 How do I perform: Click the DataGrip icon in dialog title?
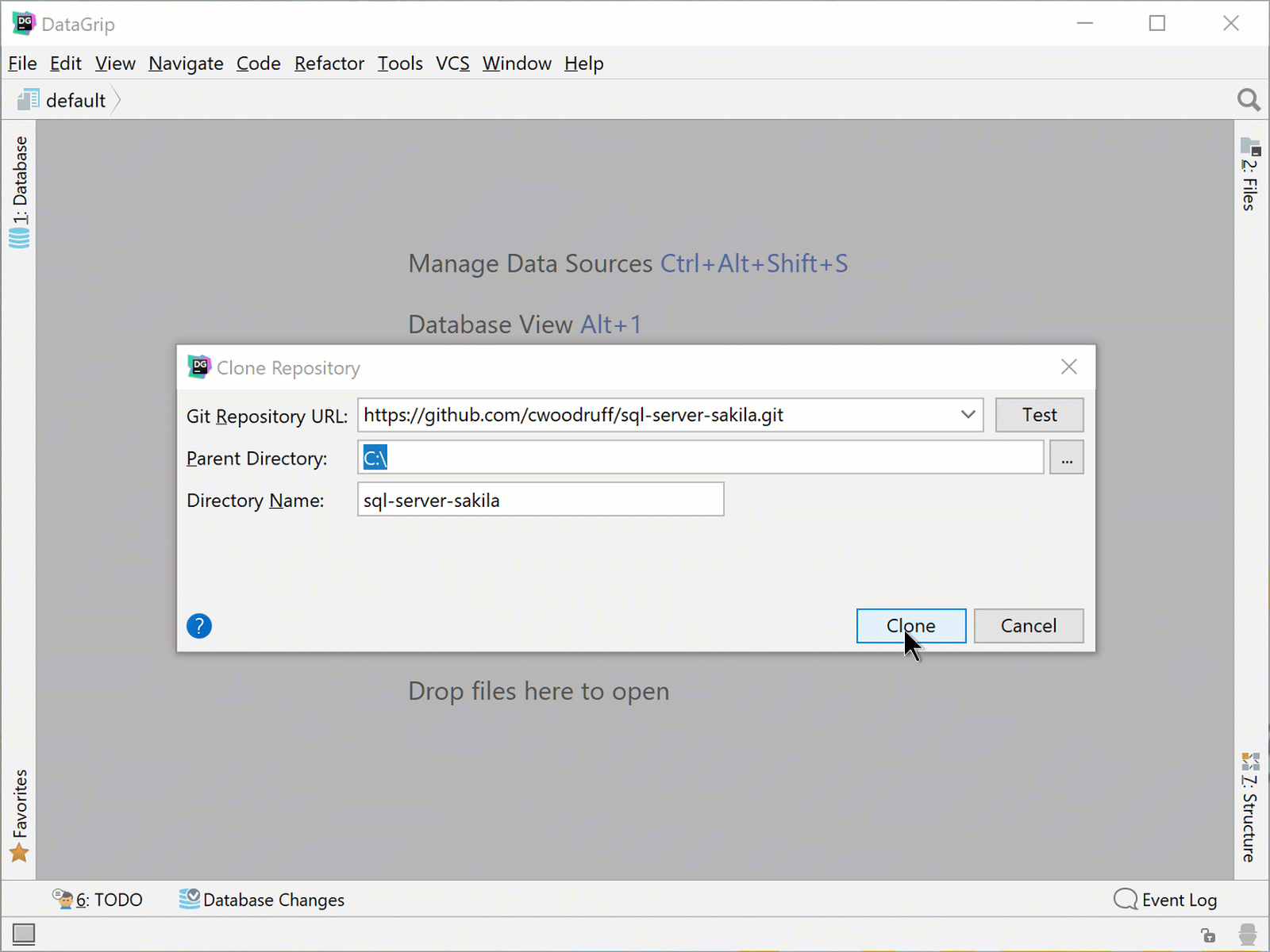point(199,367)
